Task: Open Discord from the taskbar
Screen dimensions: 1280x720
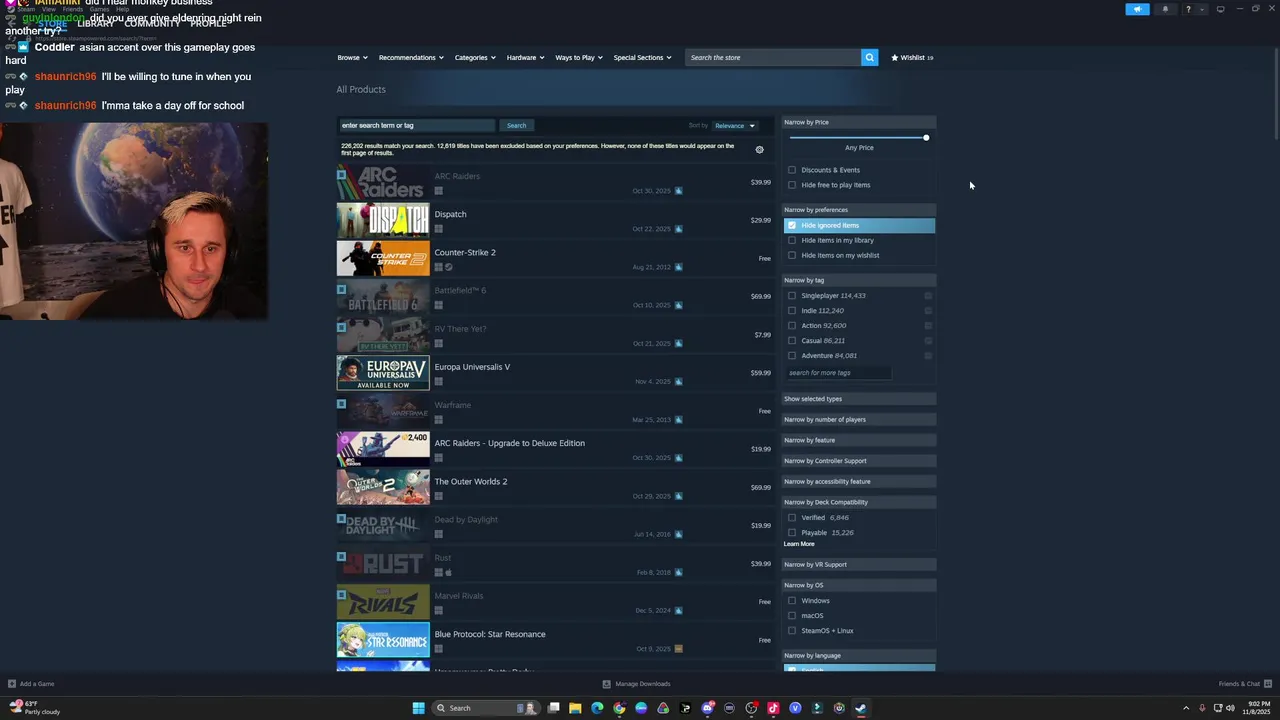Action: point(707,708)
